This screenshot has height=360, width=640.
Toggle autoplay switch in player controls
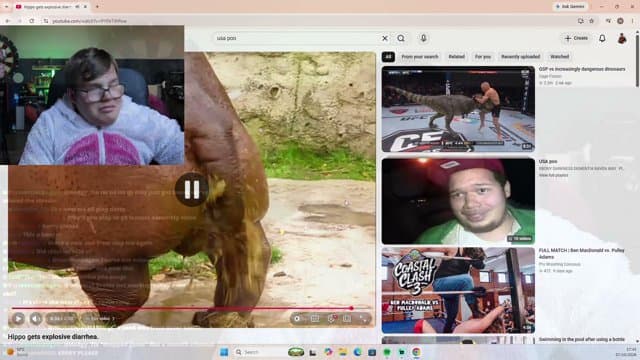[x=298, y=318]
